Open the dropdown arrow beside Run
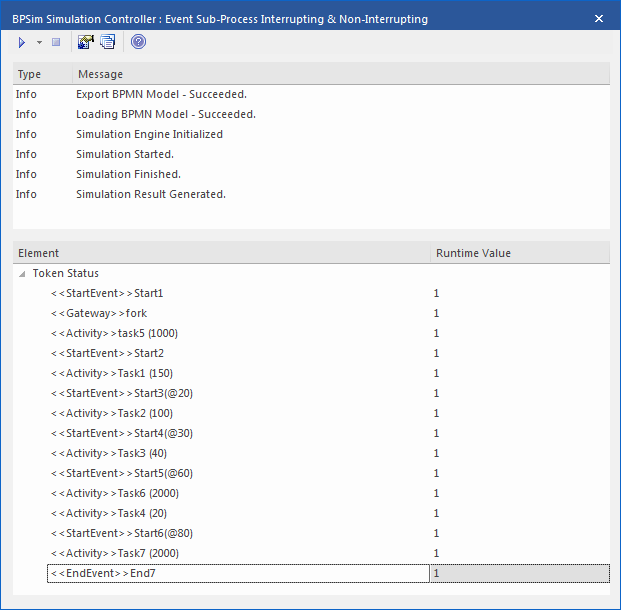Viewport: 621px width, 610px height. [39, 42]
